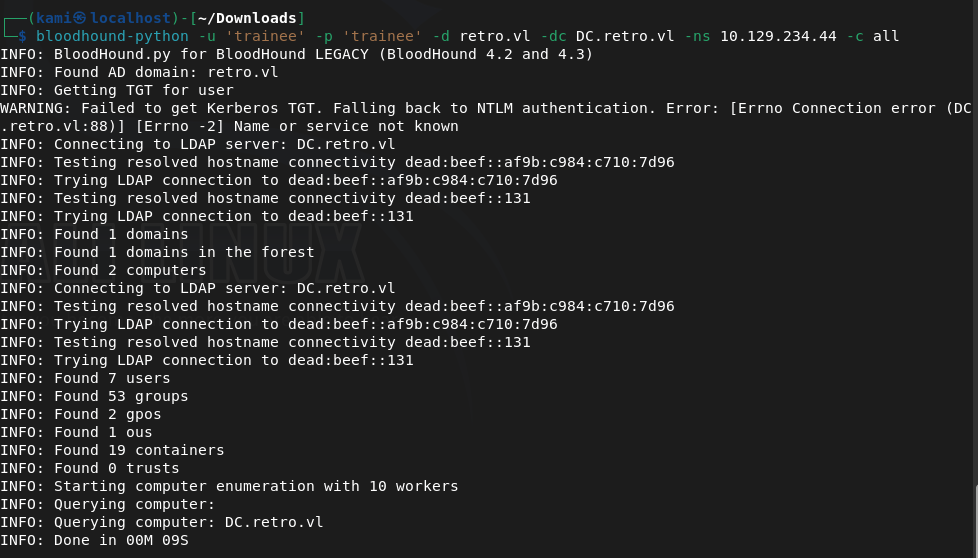Screen dimensions: 978x558
Task: Click the 'Found 0 trusts' line
Action: 90,468
